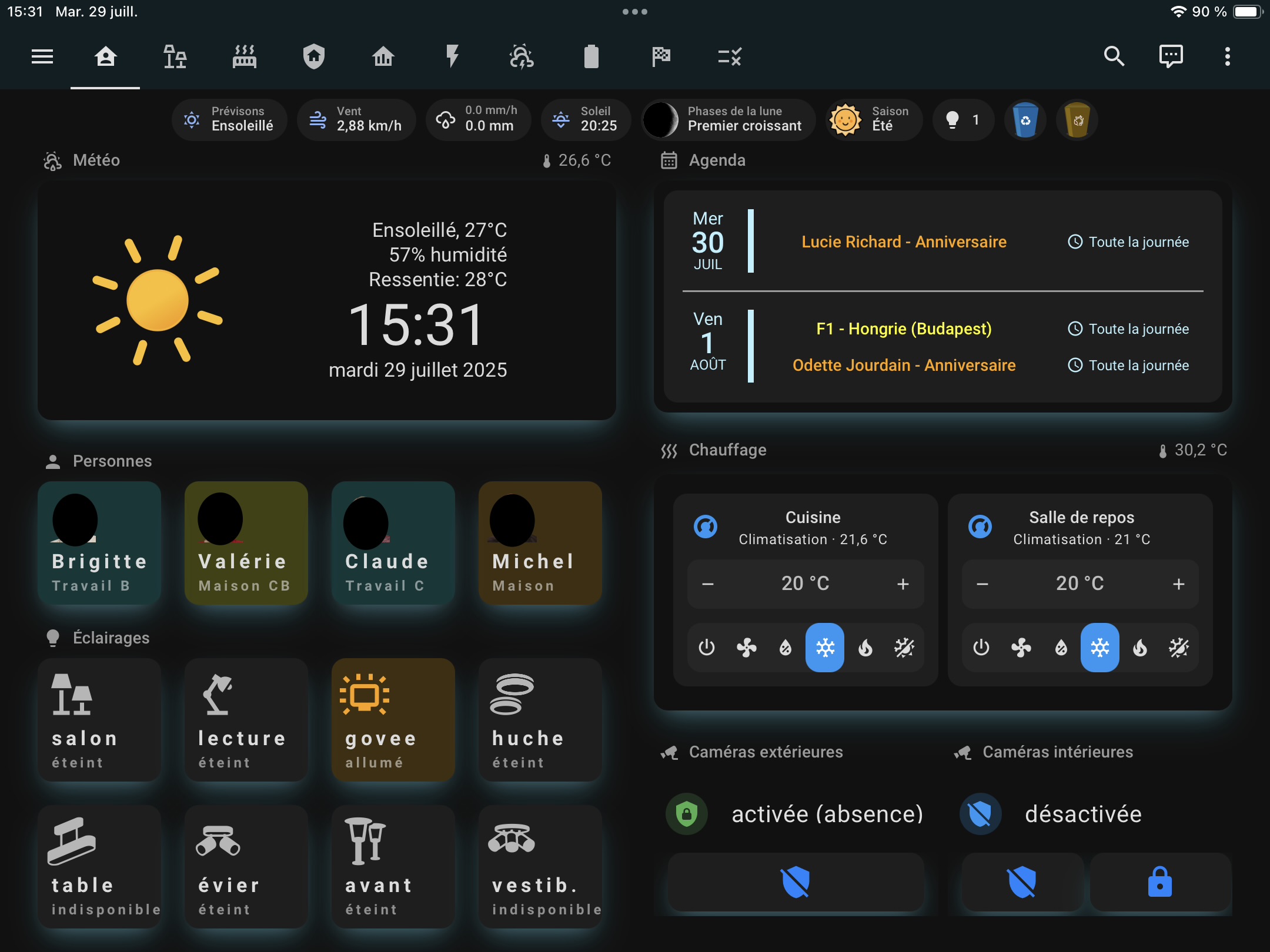Switch to the shield security tab
Image resolution: width=1270 pixels, height=952 pixels.
coord(313,57)
